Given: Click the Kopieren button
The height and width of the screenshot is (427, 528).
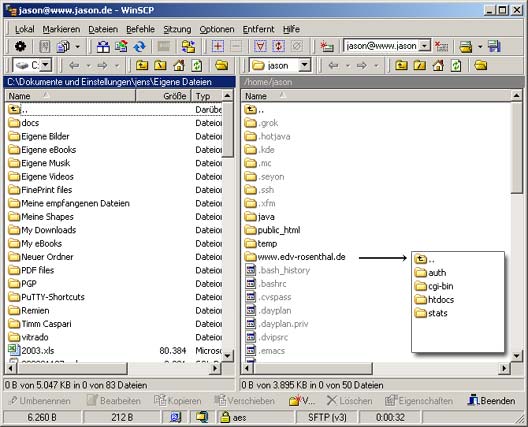Looking at the screenshot, I should (x=177, y=400).
